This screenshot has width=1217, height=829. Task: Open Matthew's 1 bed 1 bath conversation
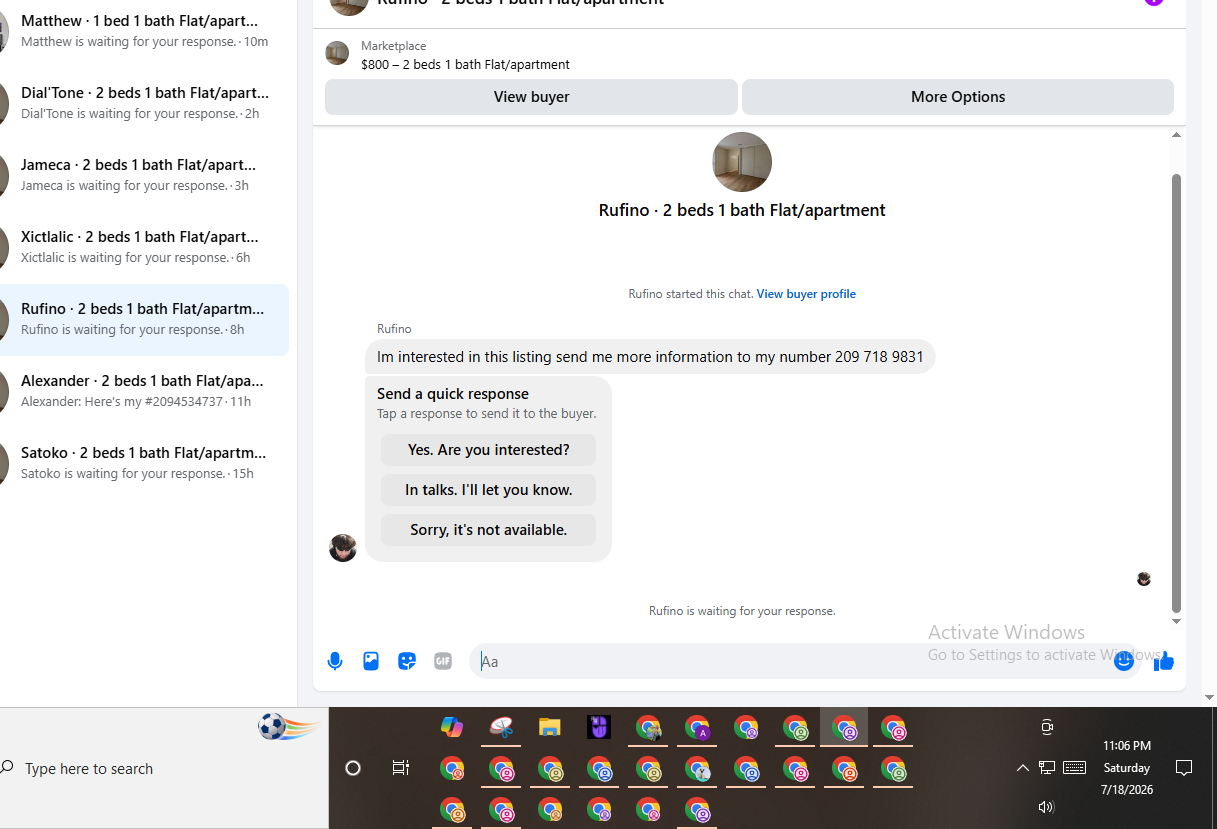coord(144,31)
